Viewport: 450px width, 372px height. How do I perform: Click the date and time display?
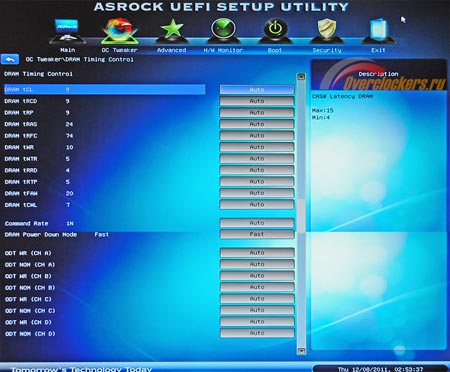380,369
